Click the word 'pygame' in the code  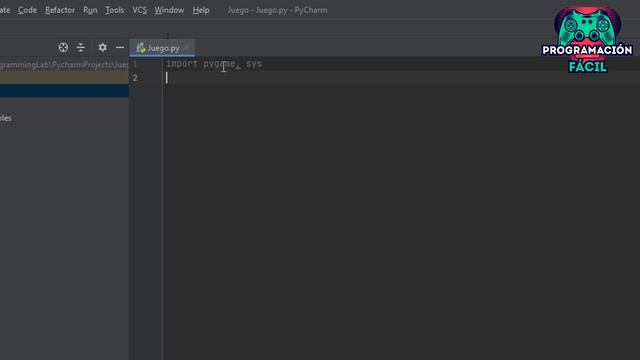click(x=219, y=64)
